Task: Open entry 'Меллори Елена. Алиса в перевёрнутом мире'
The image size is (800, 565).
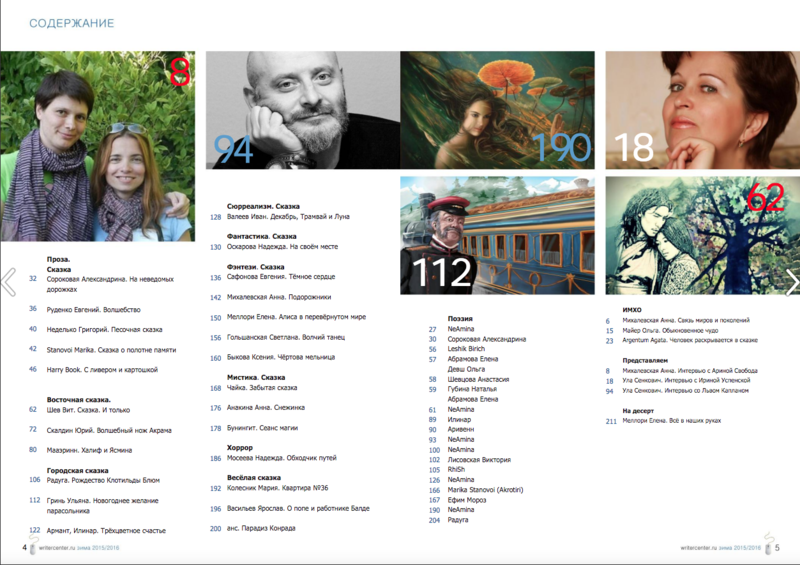Action: point(296,317)
